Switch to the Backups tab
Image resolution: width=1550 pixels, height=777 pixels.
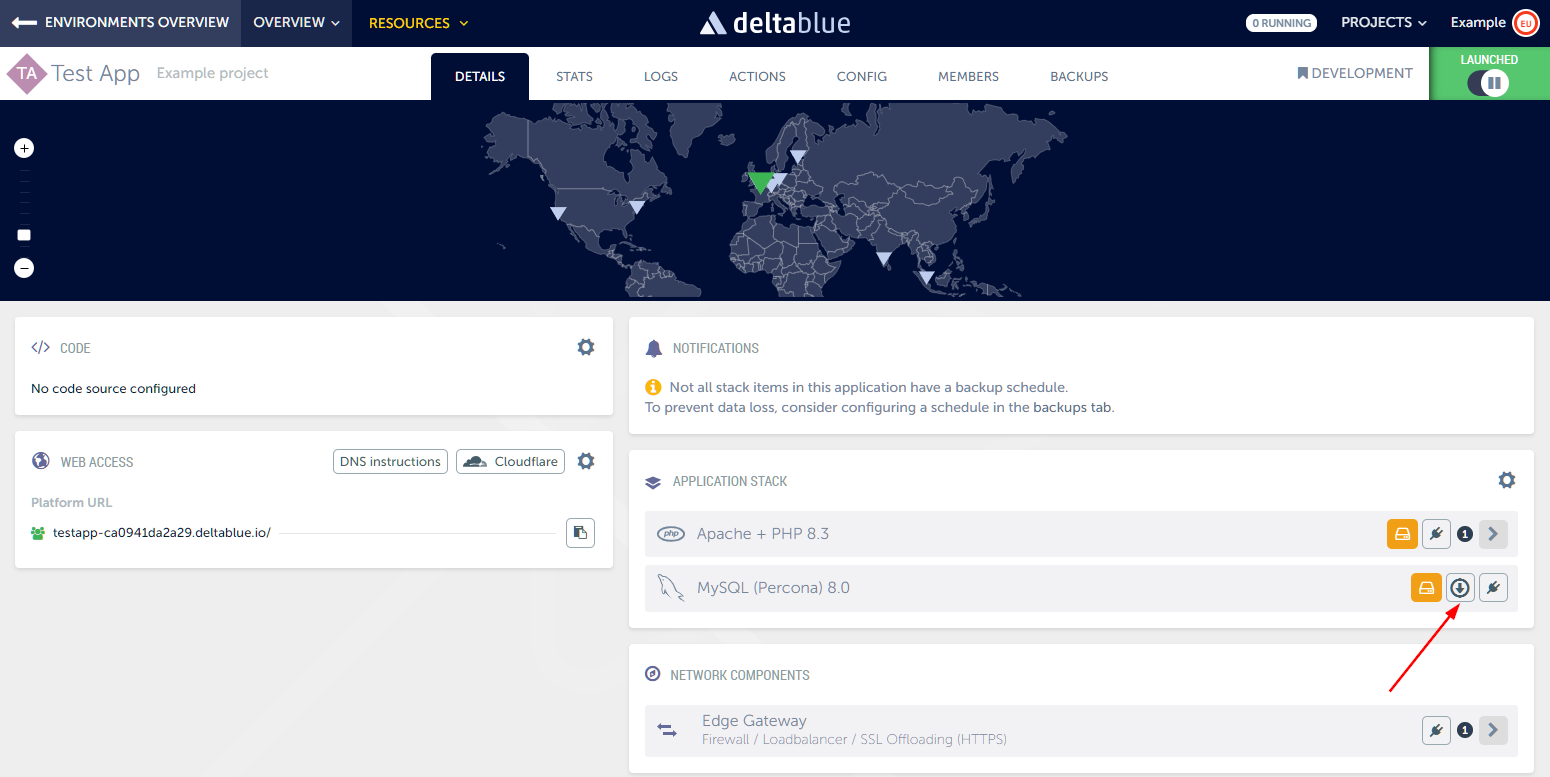coord(1078,76)
